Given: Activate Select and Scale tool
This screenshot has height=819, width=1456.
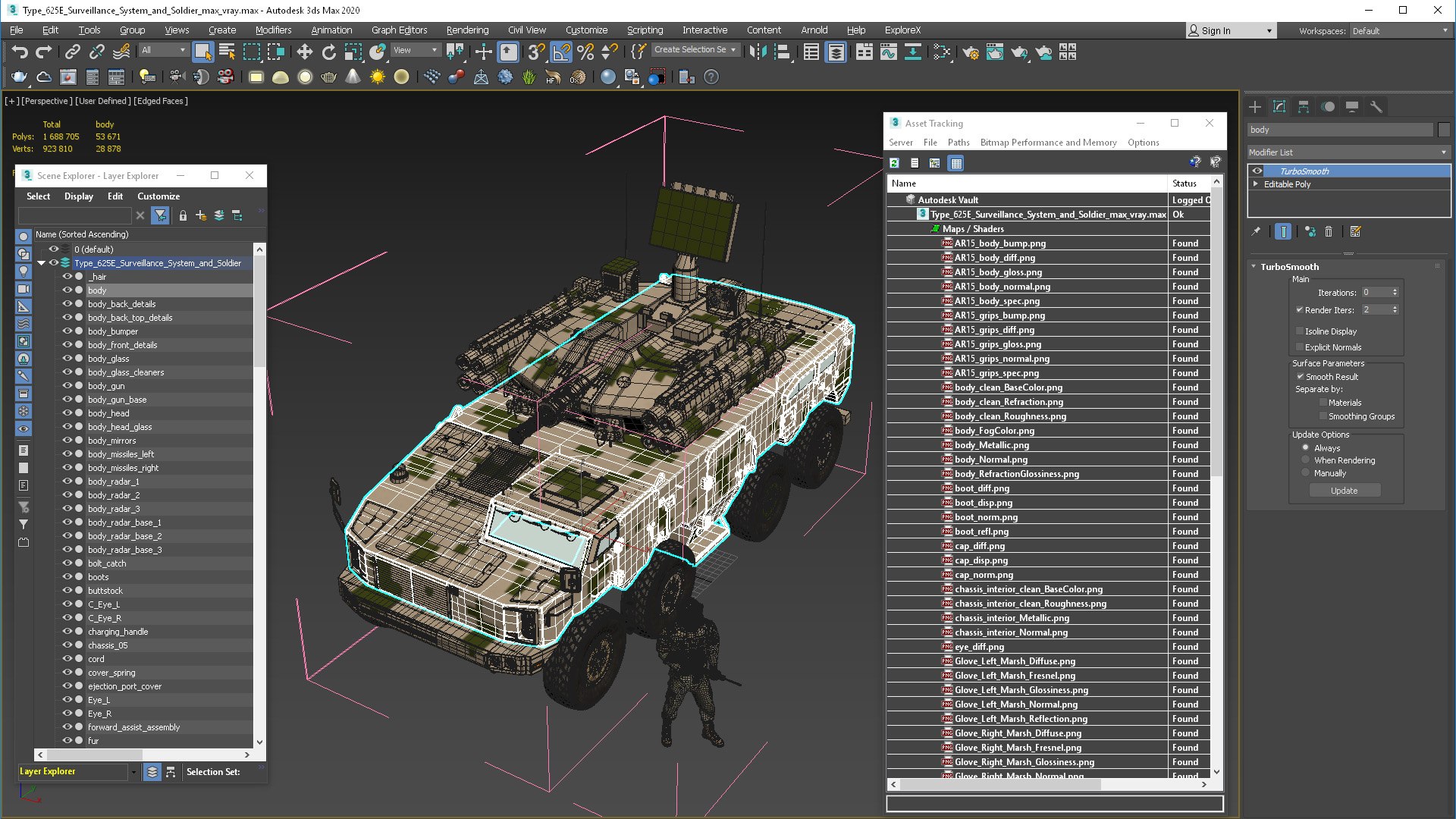Looking at the screenshot, I should coord(353,52).
